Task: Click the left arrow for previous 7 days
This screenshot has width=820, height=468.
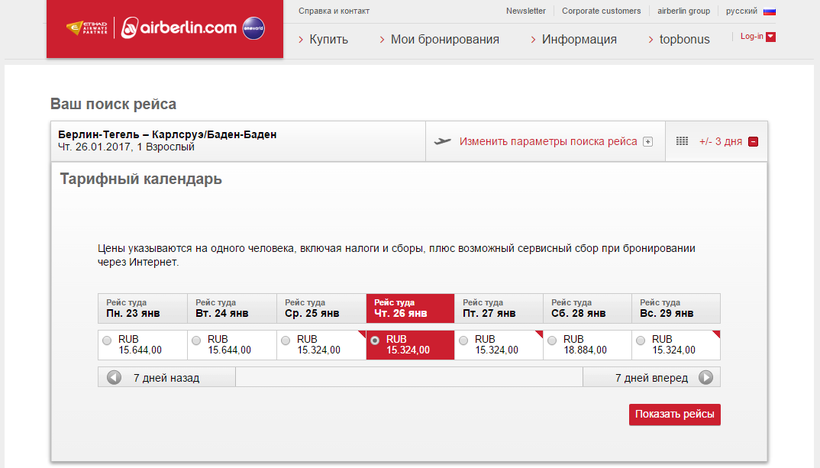Action: 114,378
